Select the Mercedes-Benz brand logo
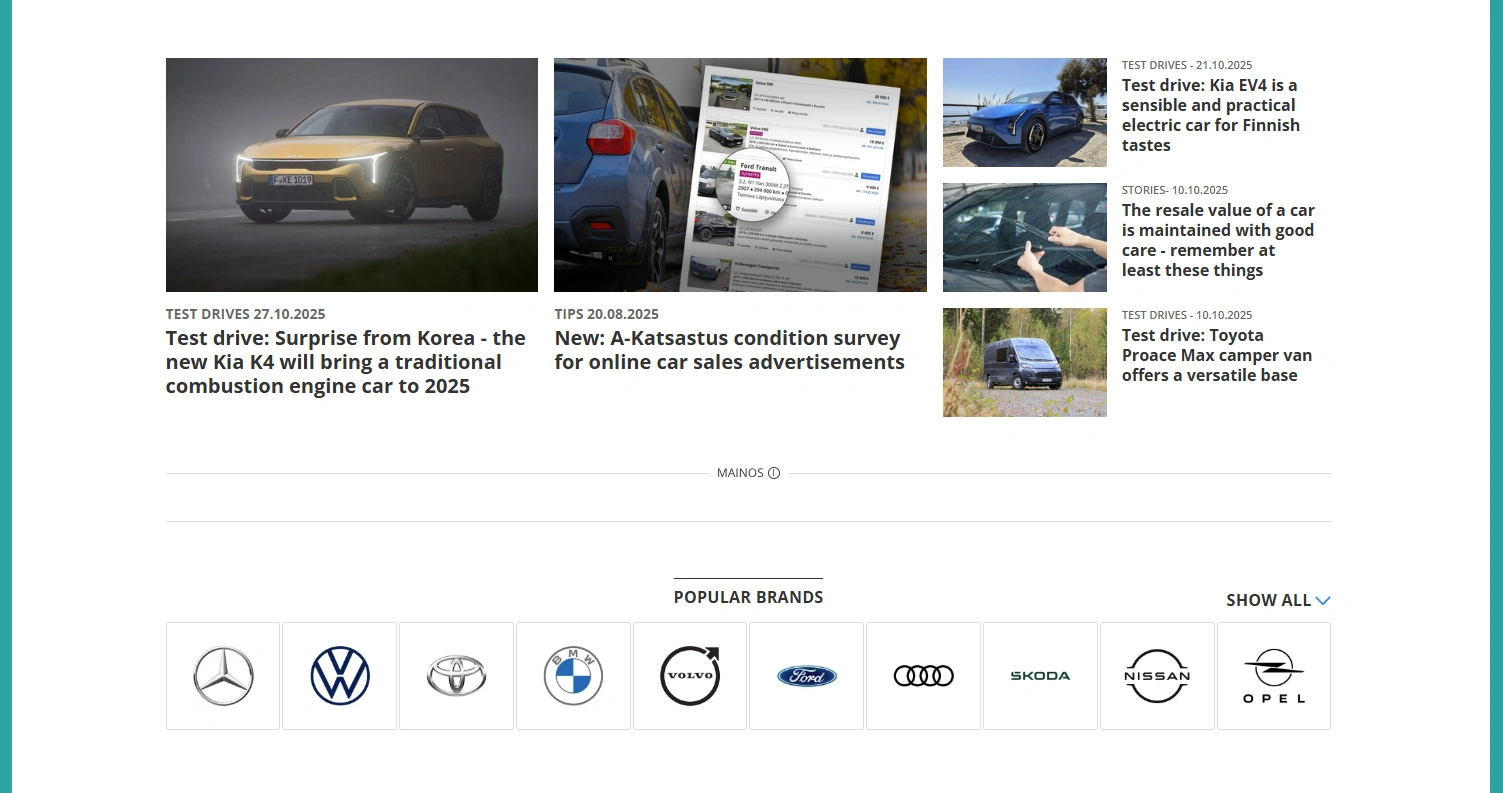Screen dimensions: 1503x793 point(223,676)
